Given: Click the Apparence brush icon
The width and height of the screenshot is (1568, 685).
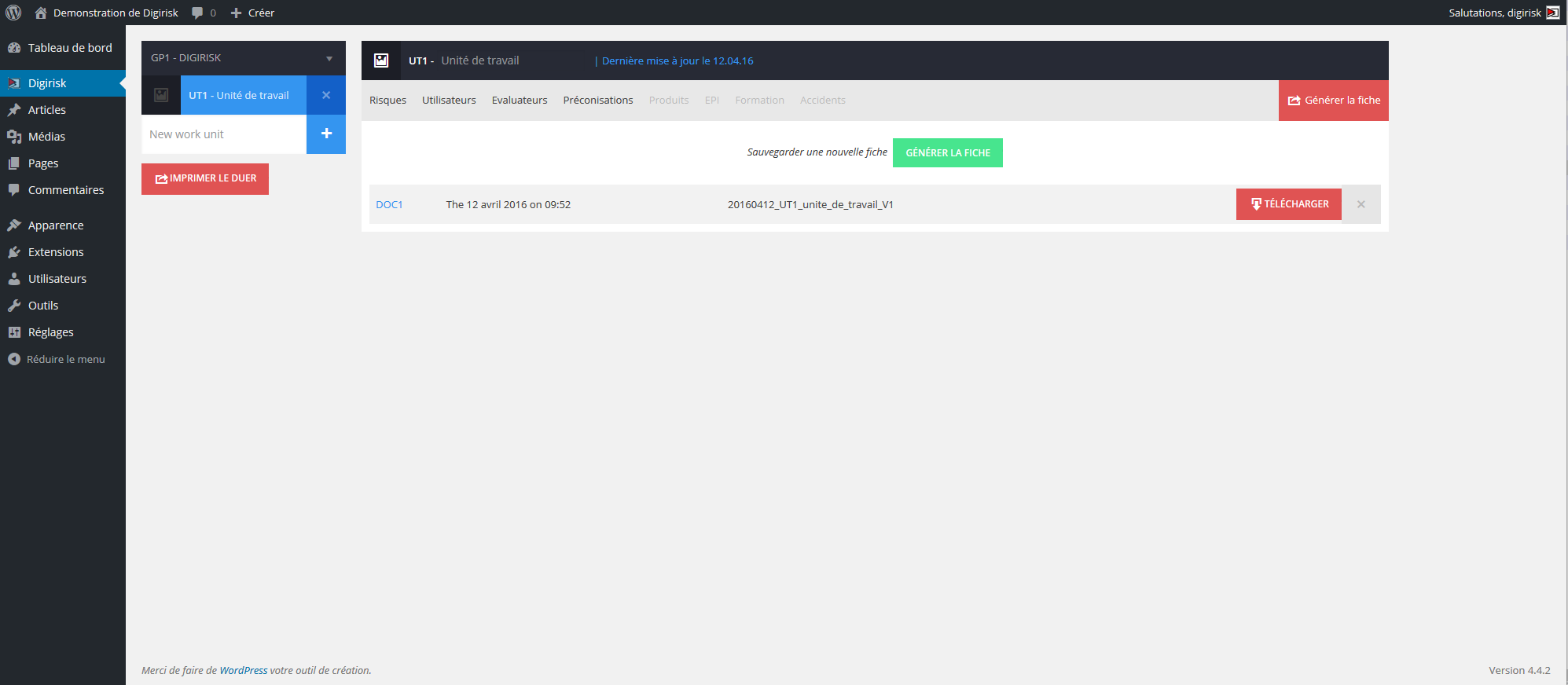Looking at the screenshot, I should pos(14,225).
